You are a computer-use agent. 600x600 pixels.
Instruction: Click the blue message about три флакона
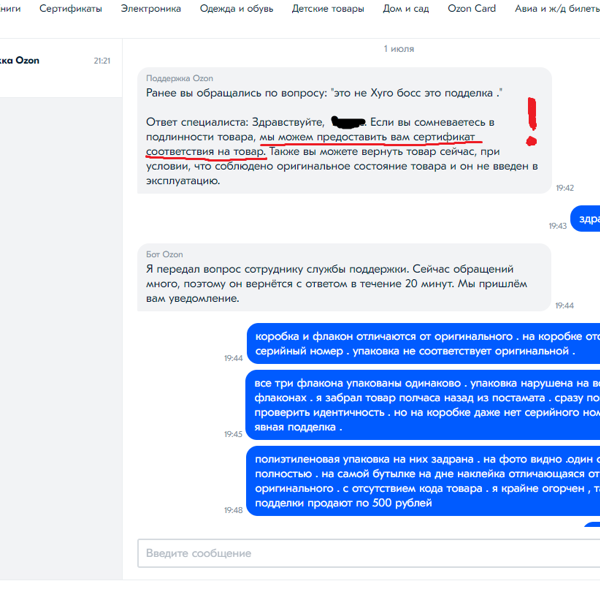click(x=422, y=405)
